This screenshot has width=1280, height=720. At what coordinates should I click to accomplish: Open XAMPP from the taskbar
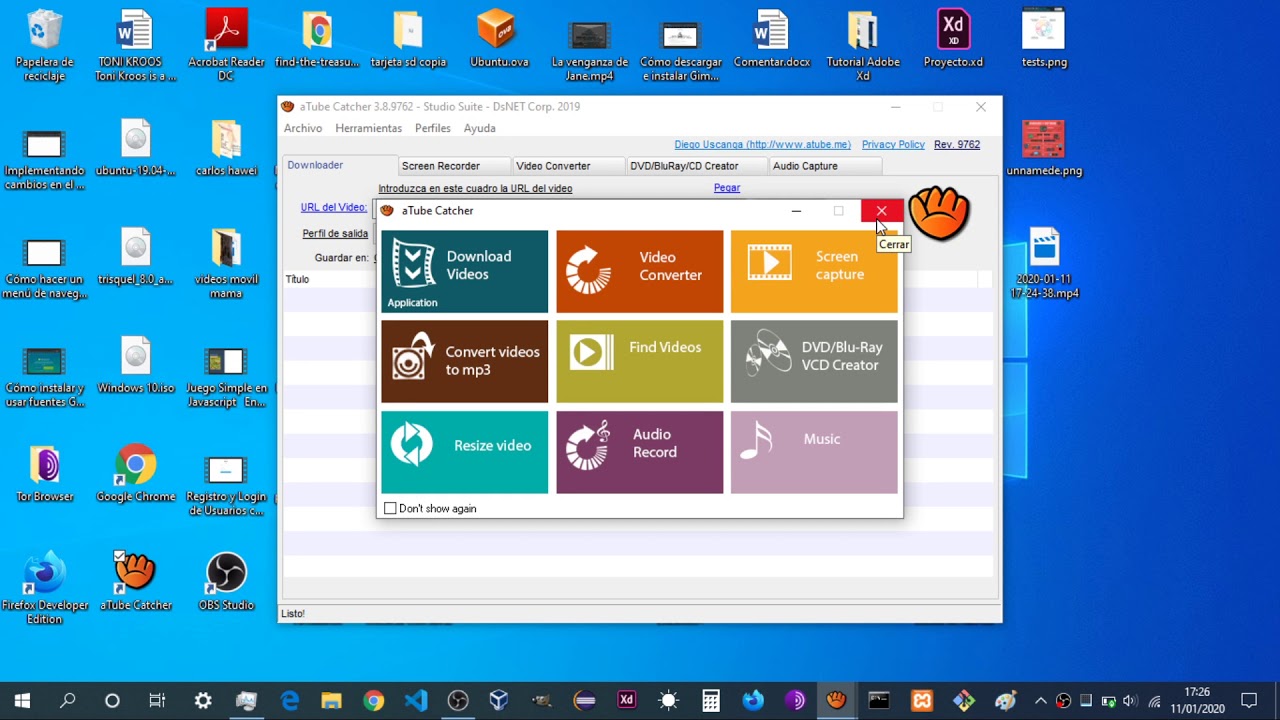[922, 701]
